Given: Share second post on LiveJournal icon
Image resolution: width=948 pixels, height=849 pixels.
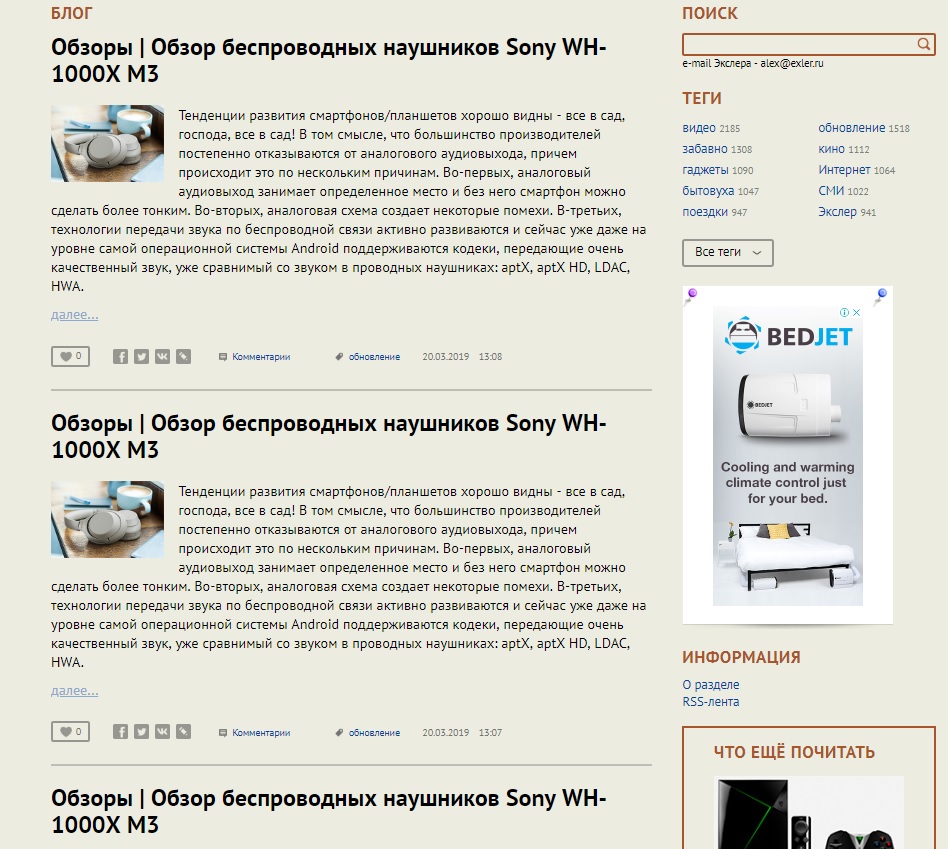Looking at the screenshot, I should click(183, 732).
